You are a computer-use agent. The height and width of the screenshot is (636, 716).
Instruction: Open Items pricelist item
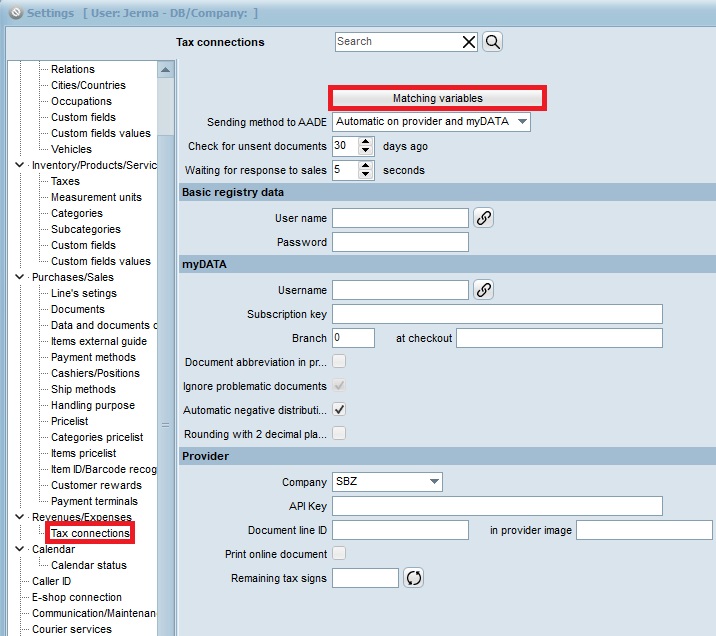[x=84, y=452]
